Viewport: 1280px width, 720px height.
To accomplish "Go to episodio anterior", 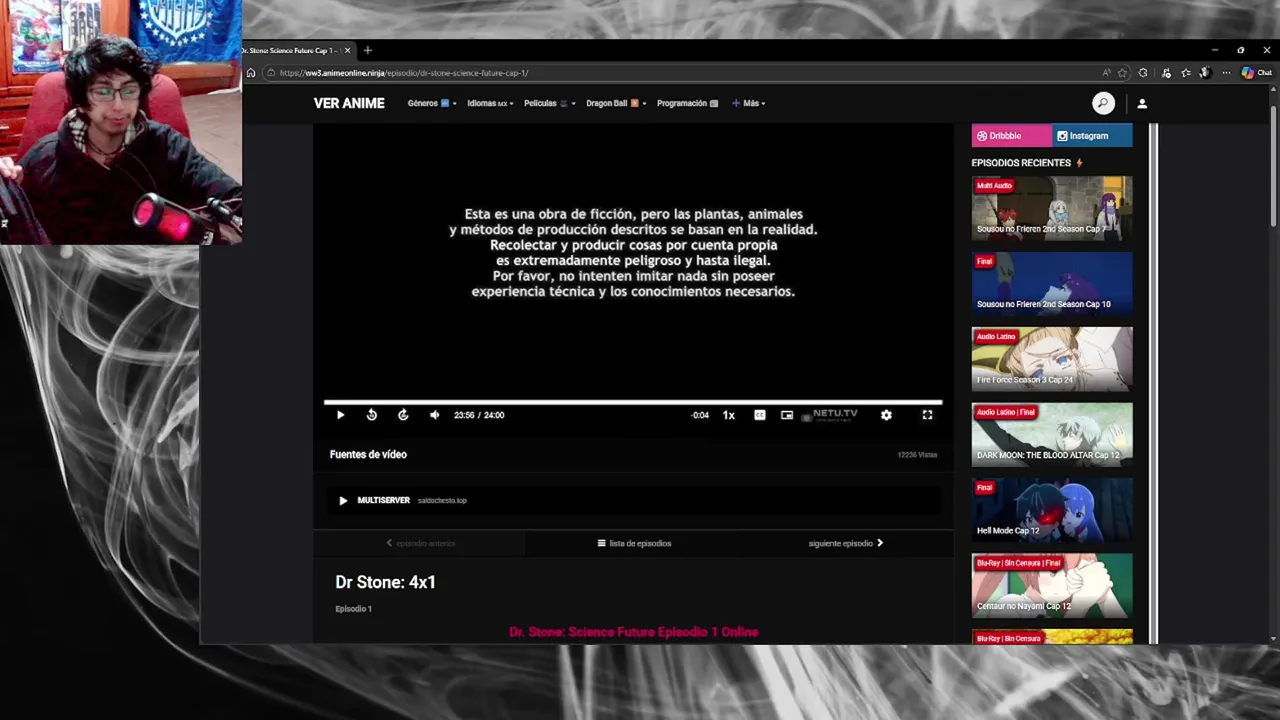I will point(421,543).
